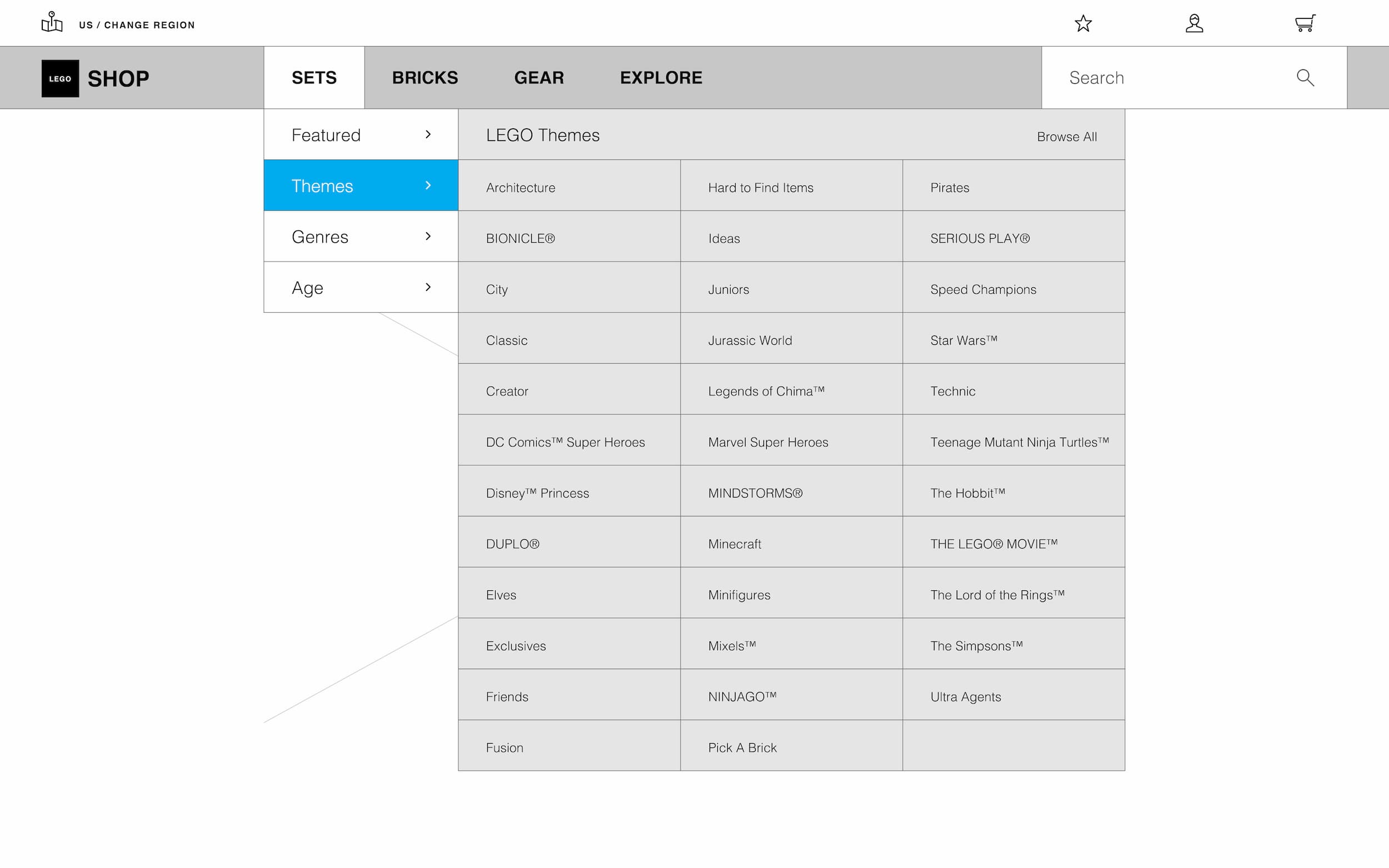Image resolution: width=1389 pixels, height=868 pixels.
Task: Click the Browse All link
Action: tap(1066, 137)
